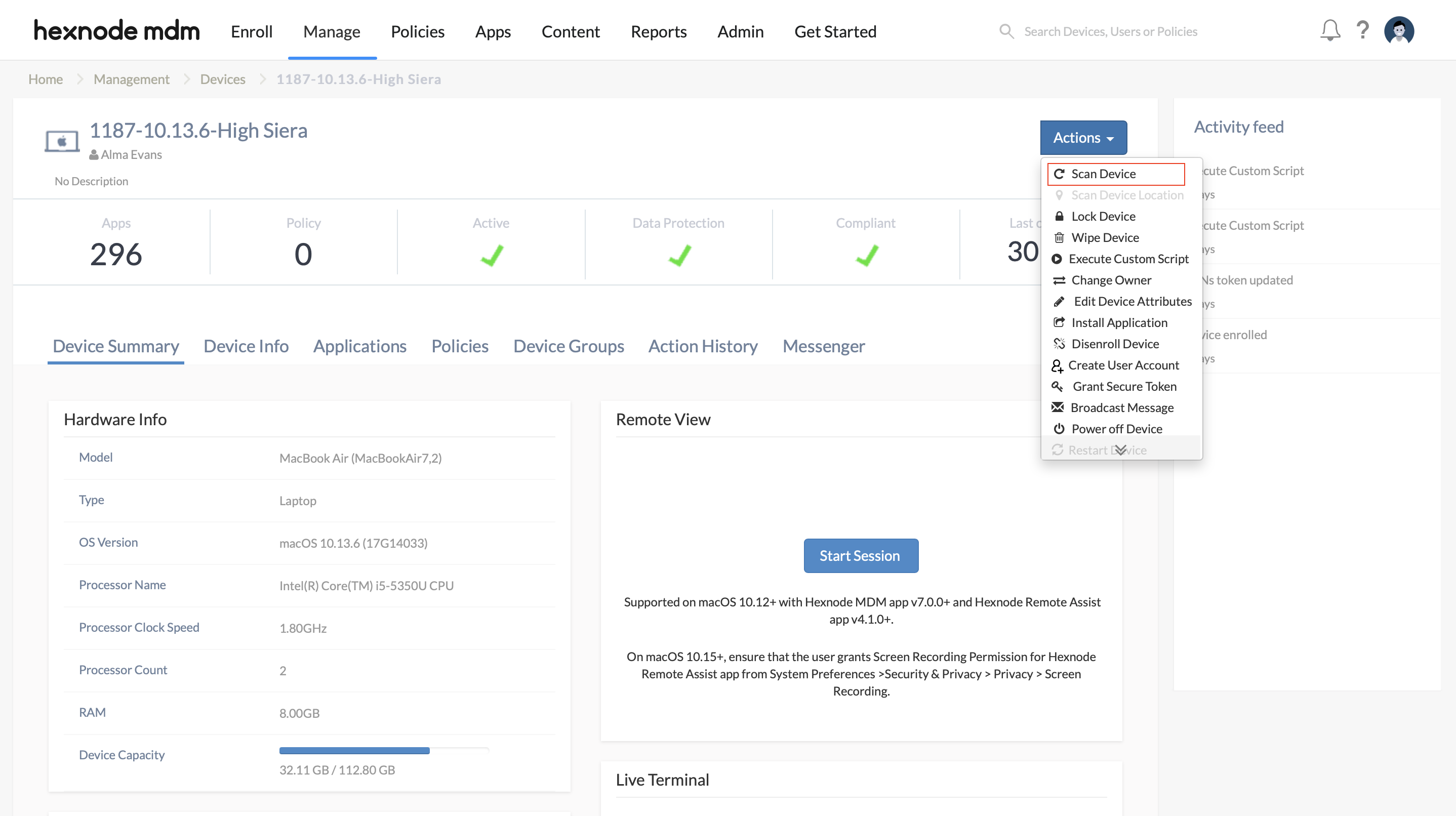Choose Broadcast Message from the menu

pyautogui.click(x=1122, y=408)
